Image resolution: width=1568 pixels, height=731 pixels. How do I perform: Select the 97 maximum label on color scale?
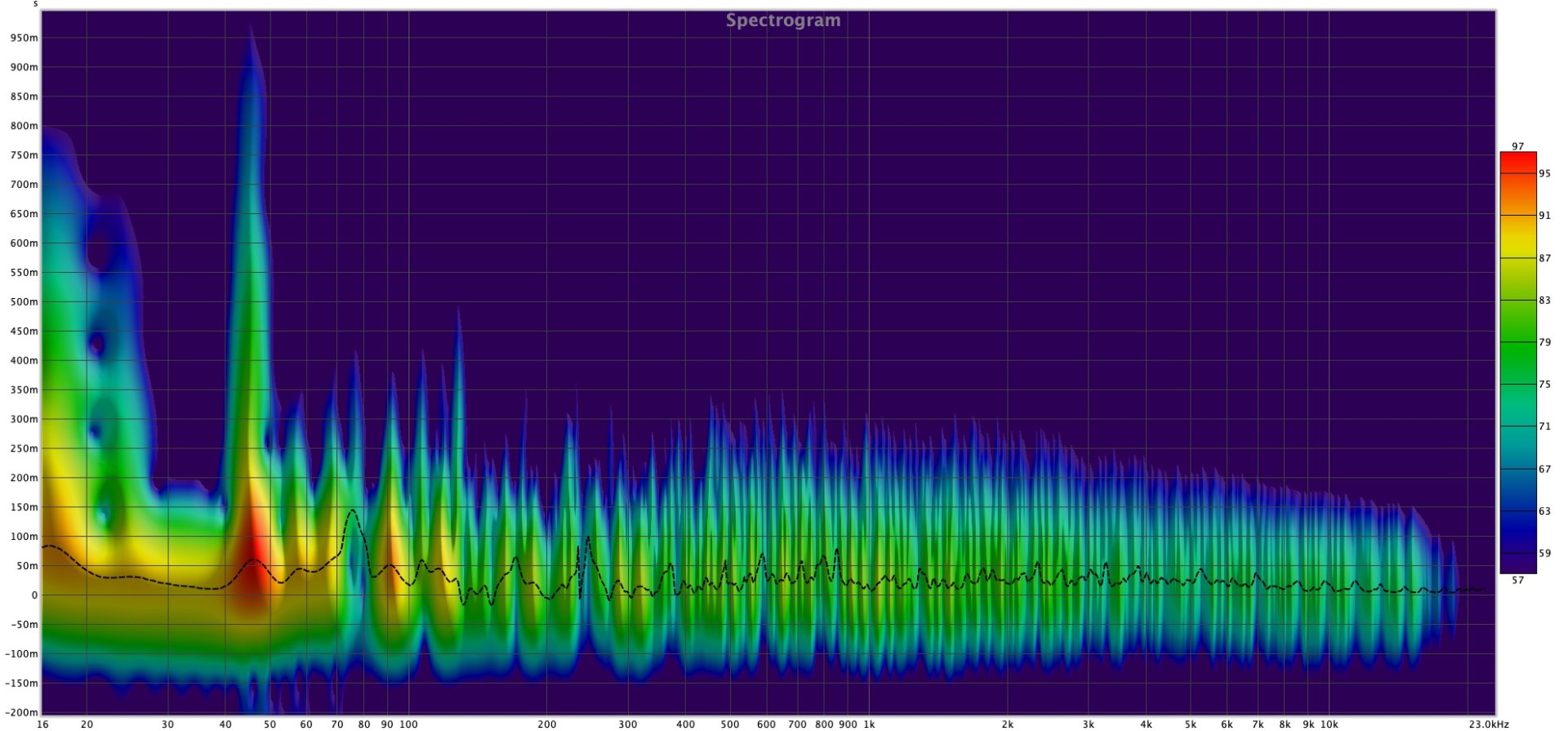click(1517, 146)
